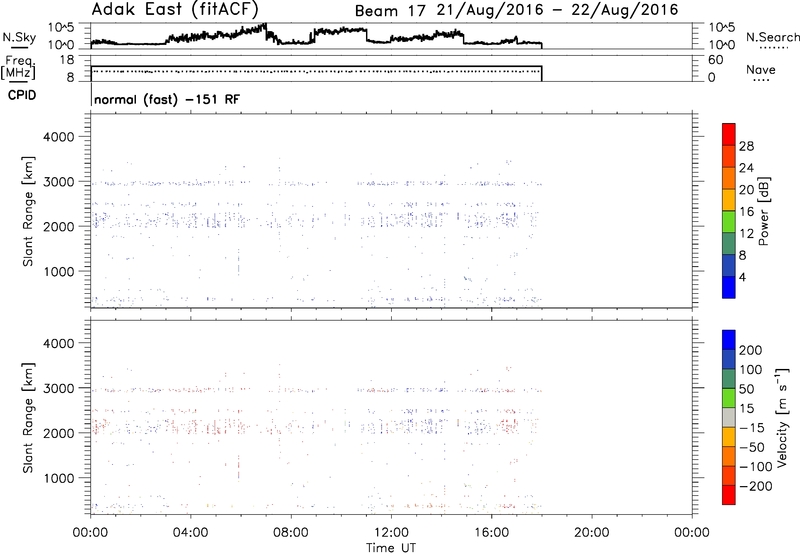This screenshot has height=554, width=800.
Task: Click the dotted sample line under N.Search
Action: coord(773,48)
